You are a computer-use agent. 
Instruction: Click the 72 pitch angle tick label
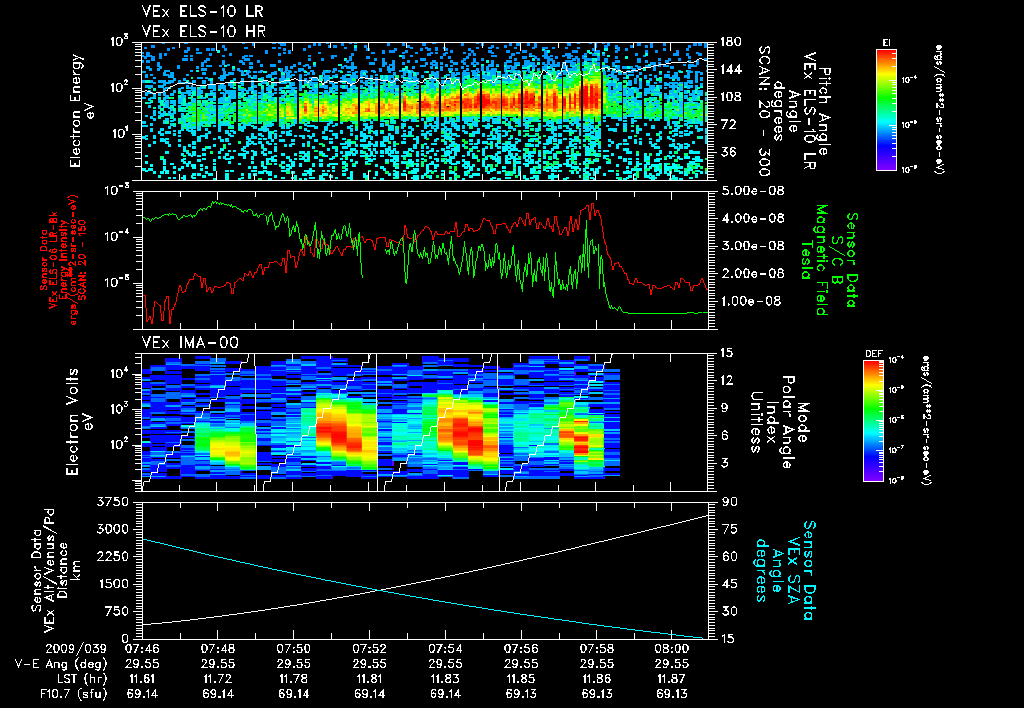(726, 124)
